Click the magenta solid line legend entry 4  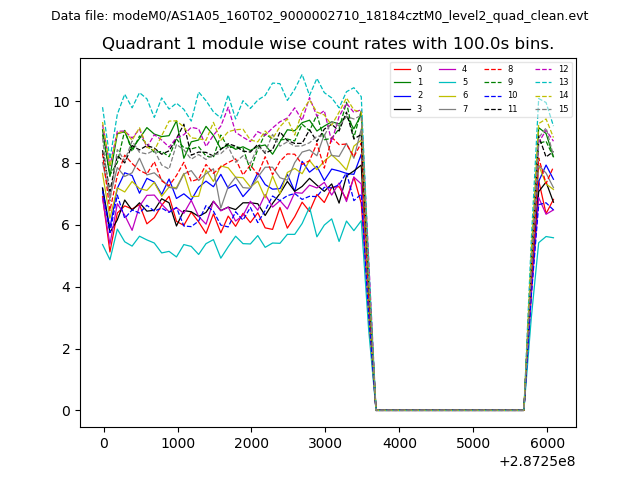coord(453,69)
